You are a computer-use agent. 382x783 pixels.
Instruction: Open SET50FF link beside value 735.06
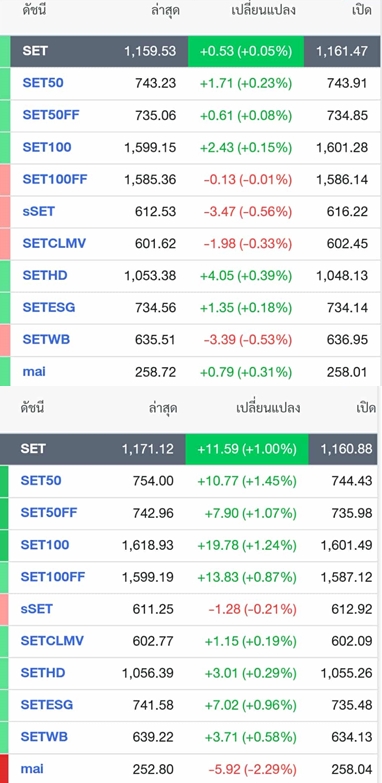point(51,115)
